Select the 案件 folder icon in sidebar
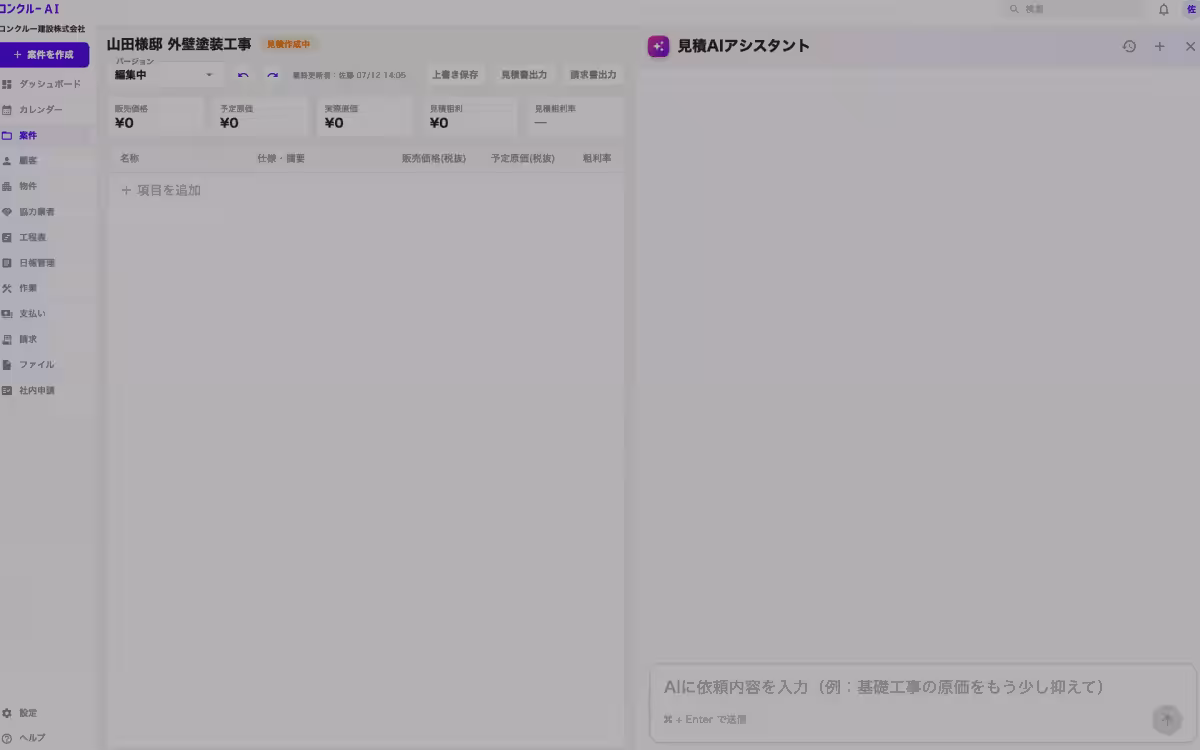Viewport: 1200px width, 750px height. coord(7,135)
